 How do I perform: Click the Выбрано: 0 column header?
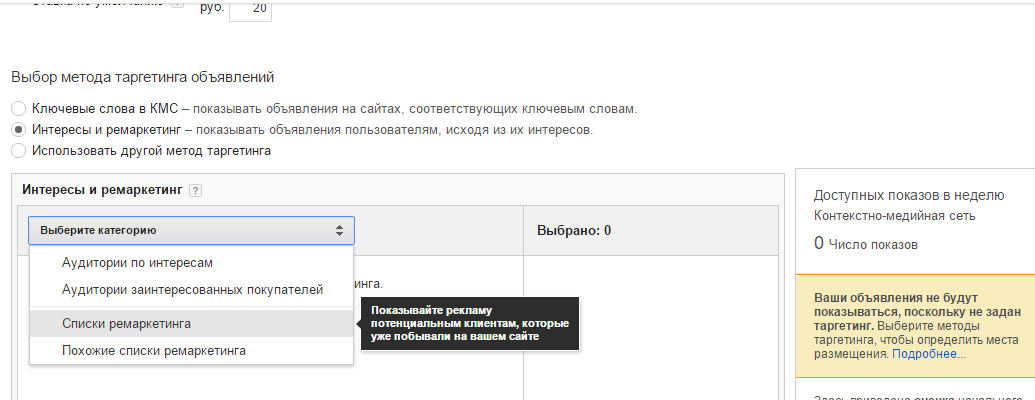coord(575,230)
